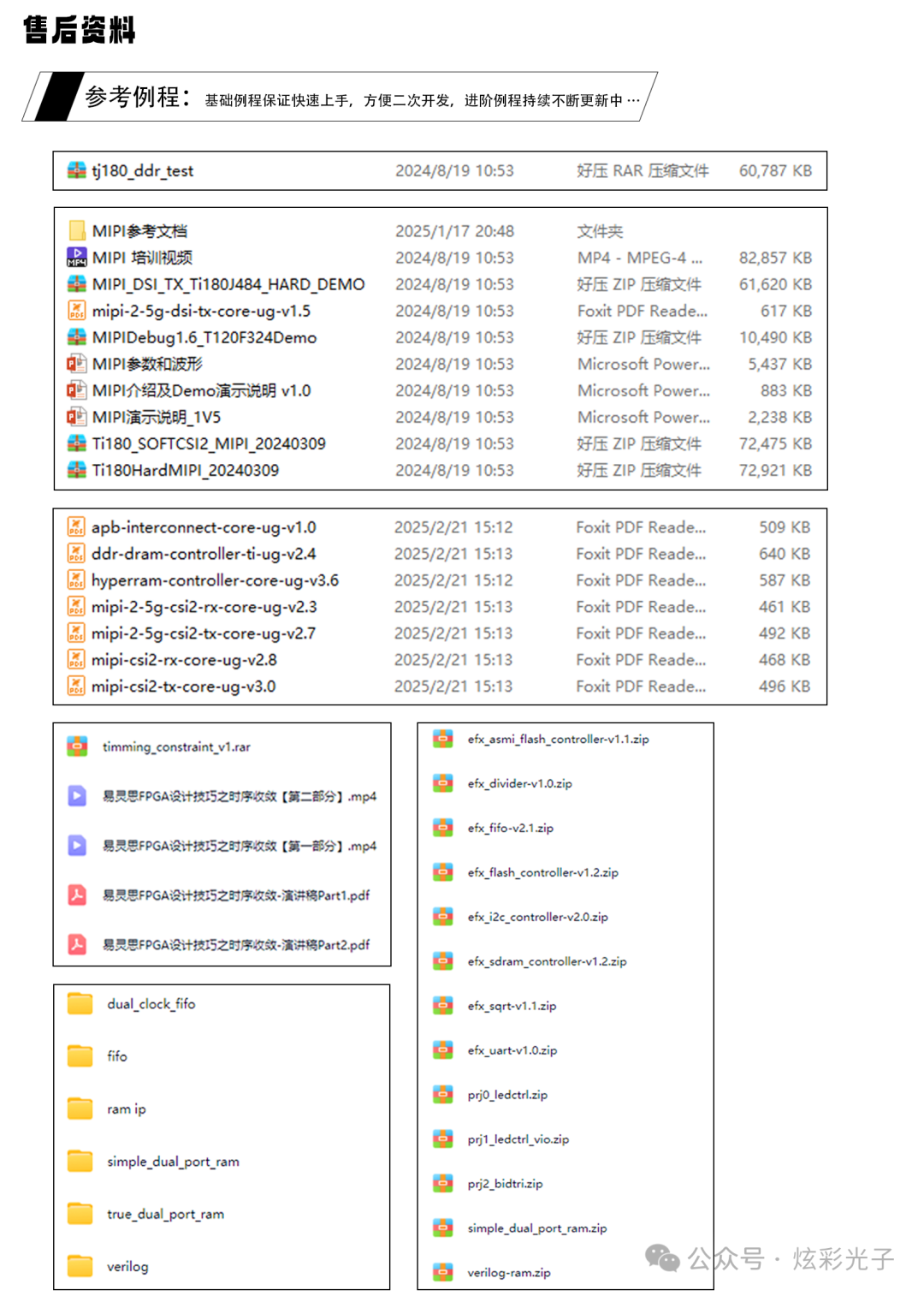
Task: Click the MIPI参数和波形 PowerPoint icon
Action: 76,363
